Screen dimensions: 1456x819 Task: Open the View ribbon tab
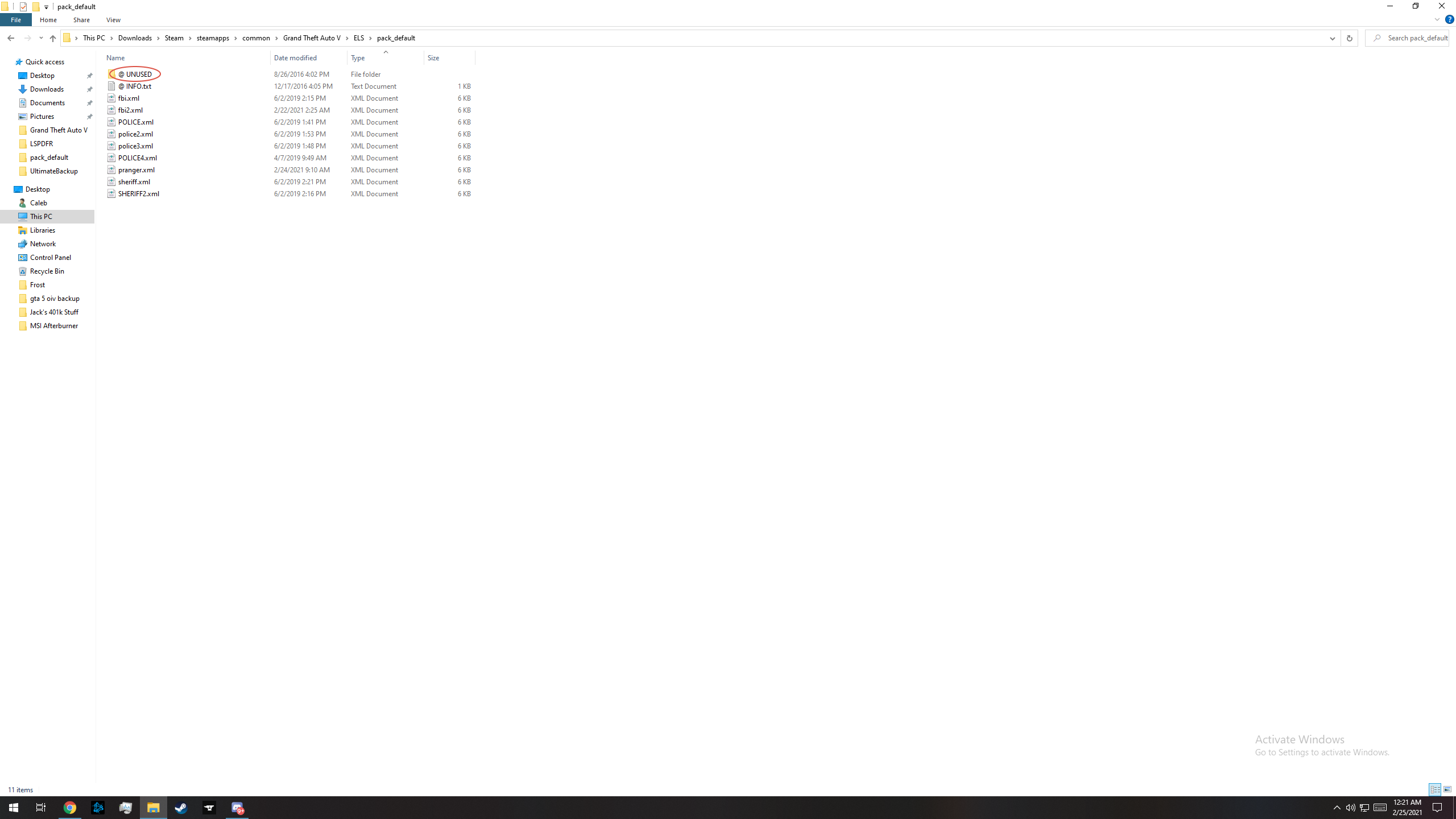point(113,20)
